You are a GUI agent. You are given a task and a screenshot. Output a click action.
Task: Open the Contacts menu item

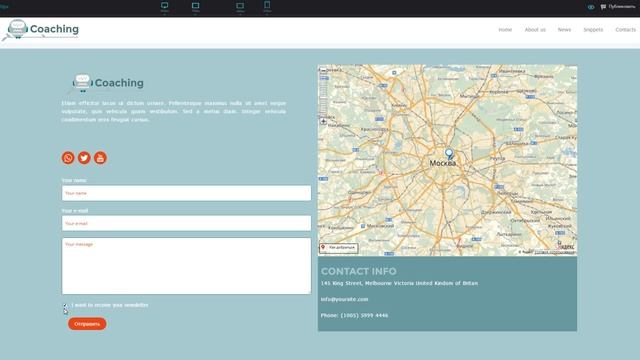tap(625, 30)
